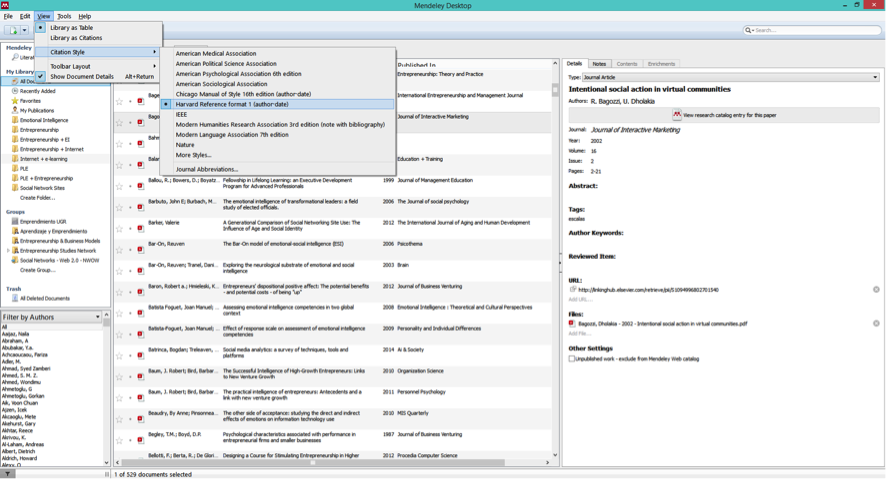Open attached Bagozzi, Dholakia PDF file
886x479 pixels.
pyautogui.click(x=662, y=324)
